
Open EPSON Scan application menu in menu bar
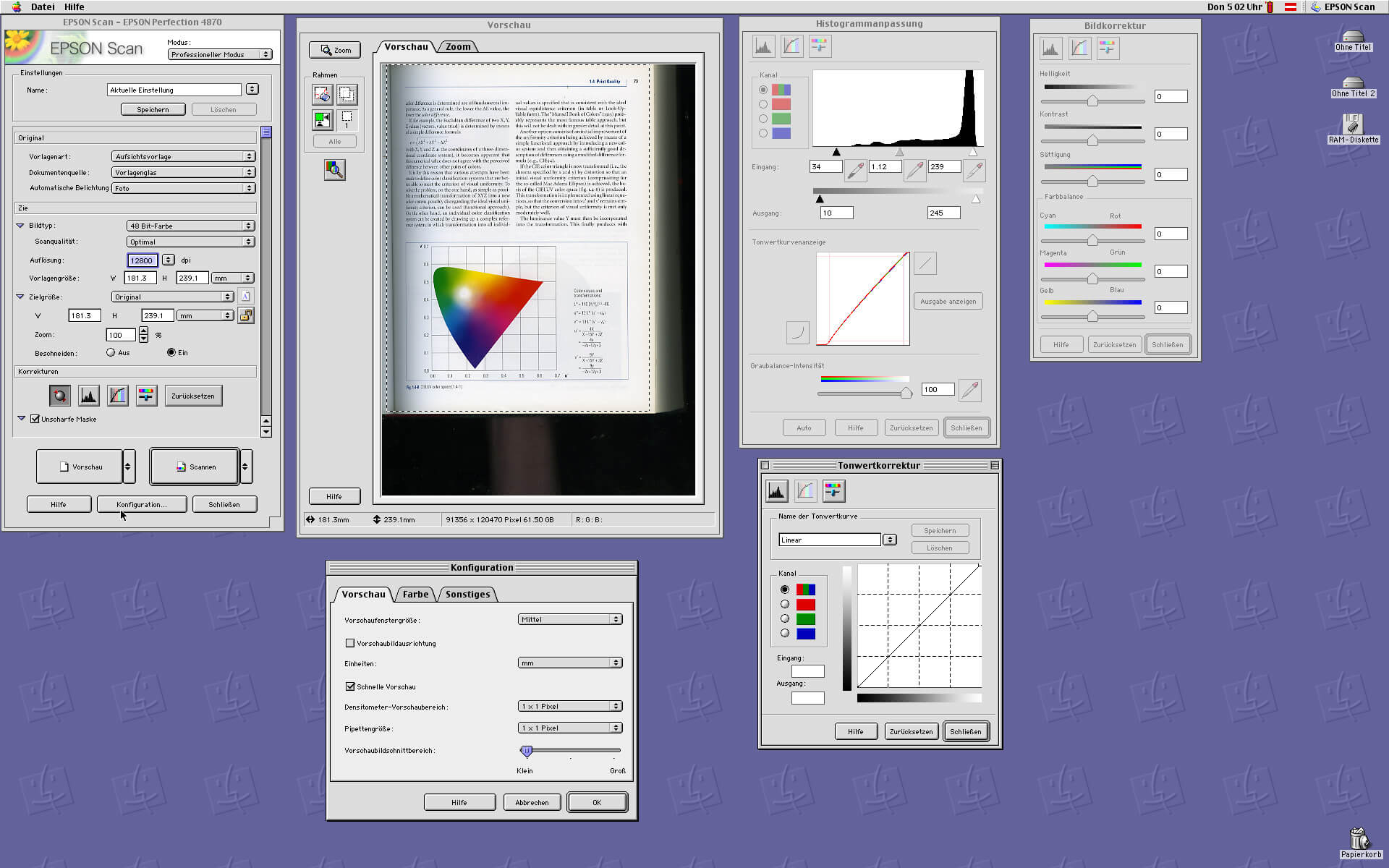pyautogui.click(x=1343, y=7)
